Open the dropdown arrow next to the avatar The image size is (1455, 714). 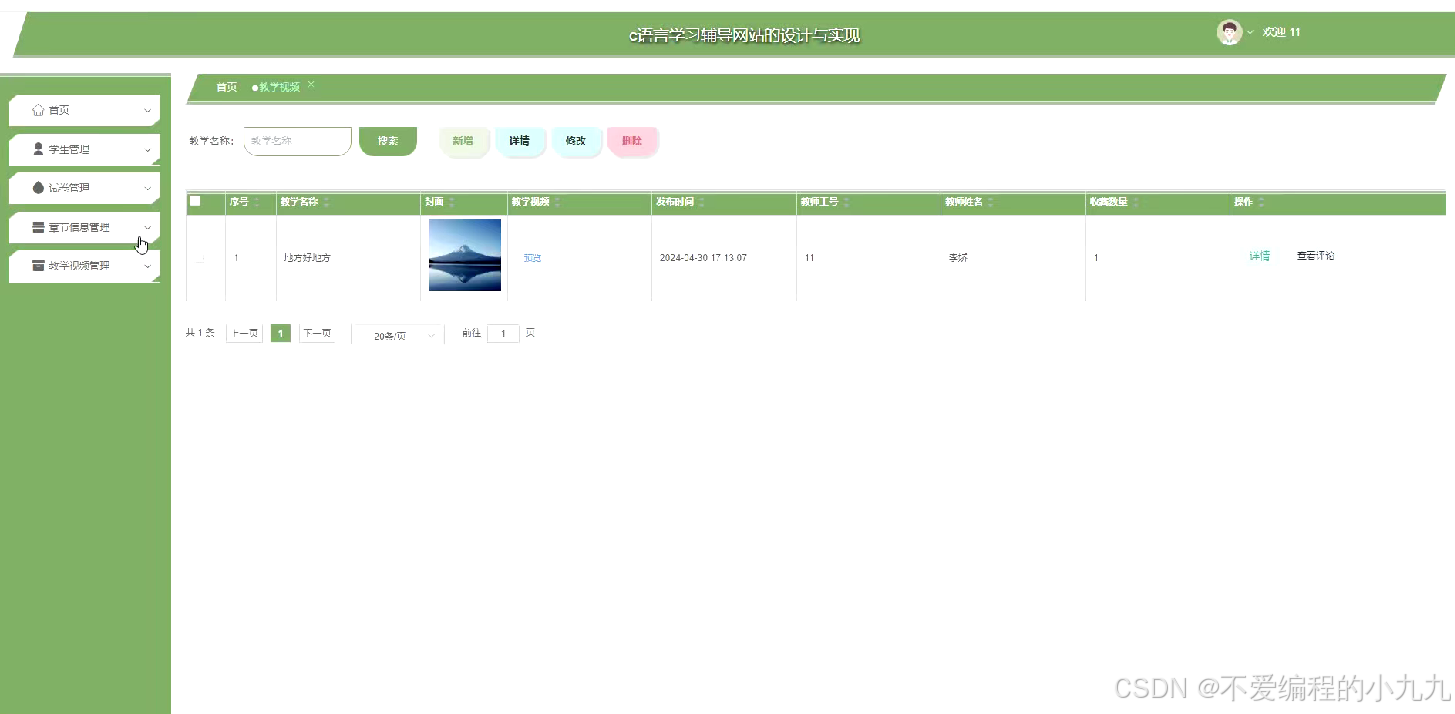coord(1250,33)
